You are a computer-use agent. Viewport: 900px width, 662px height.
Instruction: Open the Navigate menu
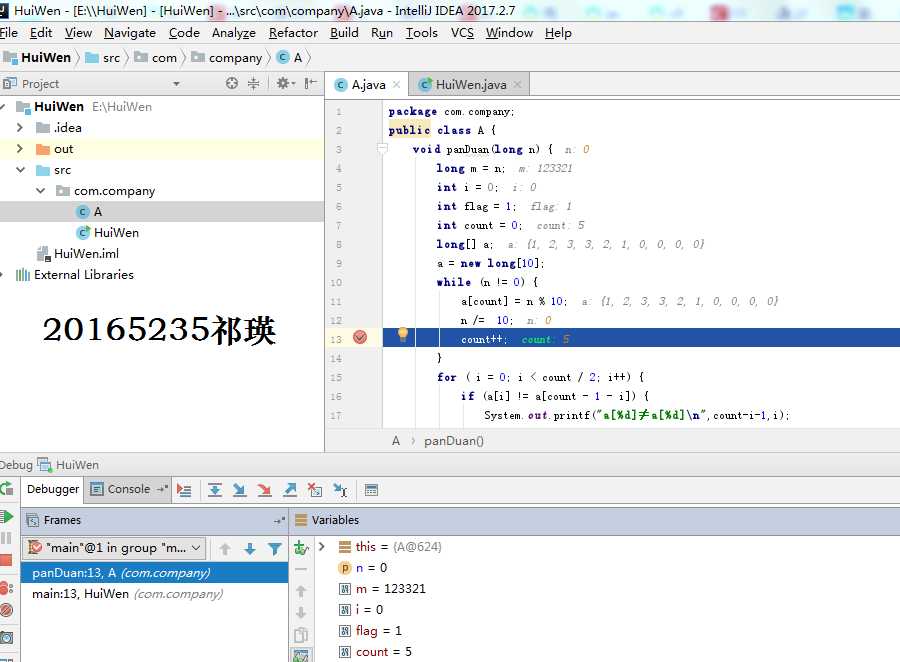(130, 33)
